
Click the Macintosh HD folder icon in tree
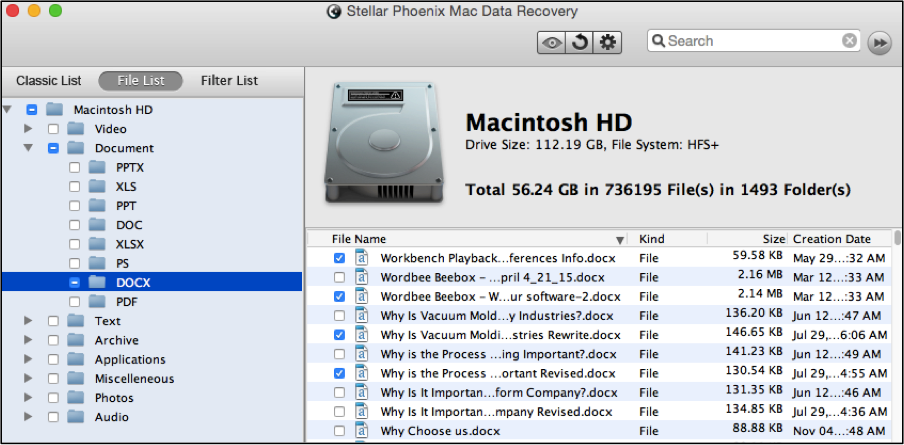(54, 110)
